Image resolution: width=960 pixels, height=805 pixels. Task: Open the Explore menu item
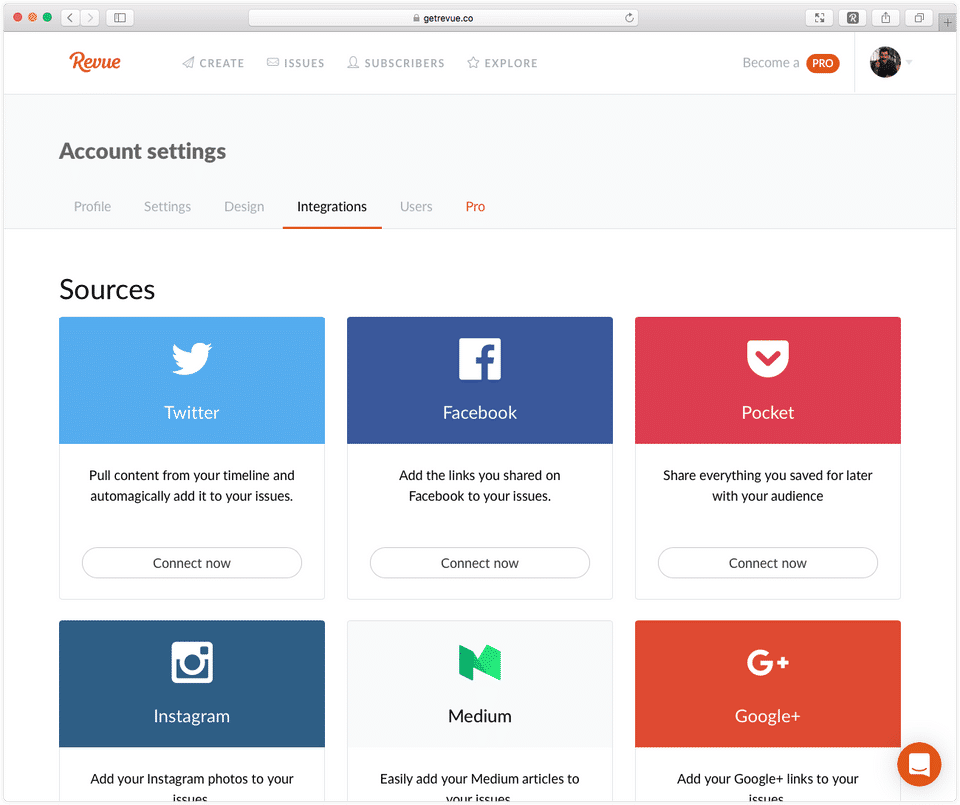503,63
